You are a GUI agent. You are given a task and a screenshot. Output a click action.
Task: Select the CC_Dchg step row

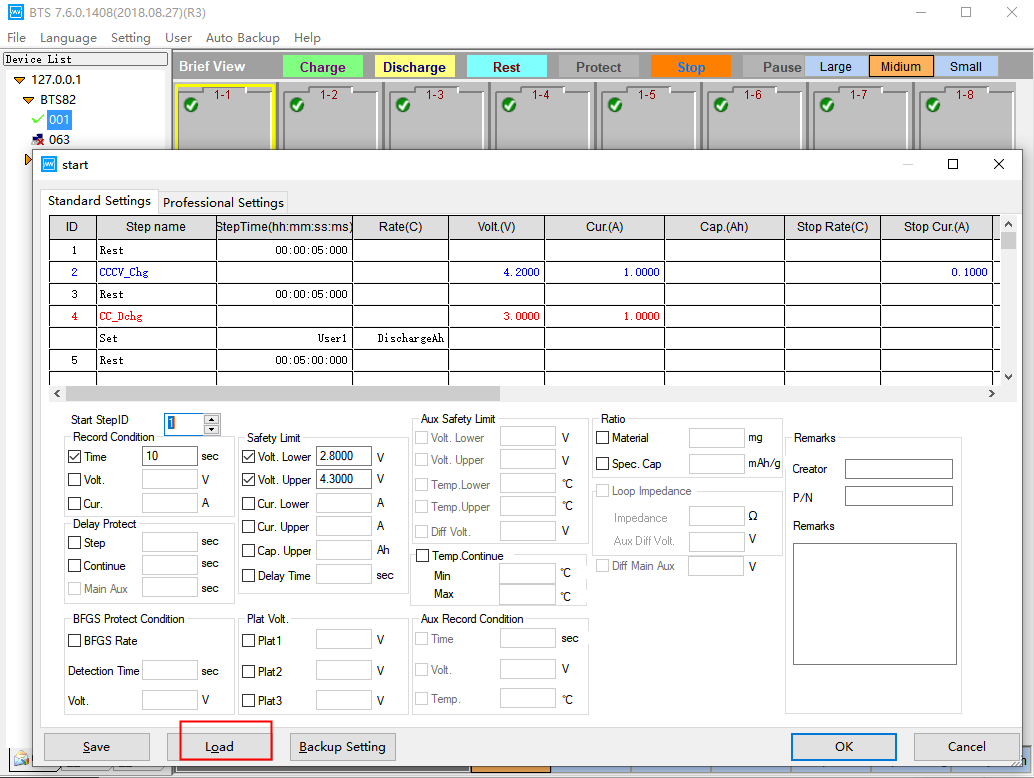521,316
